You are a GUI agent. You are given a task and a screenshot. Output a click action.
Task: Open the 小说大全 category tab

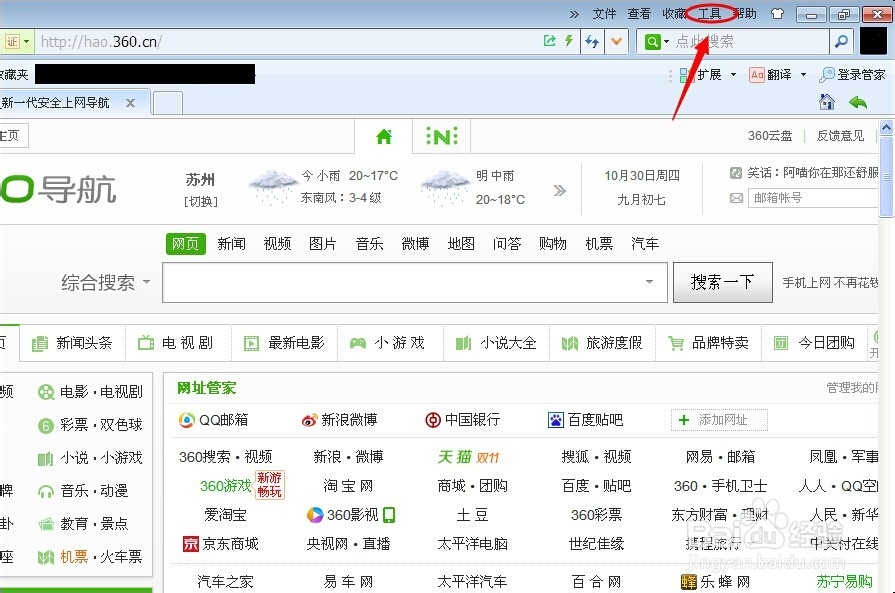coord(497,343)
